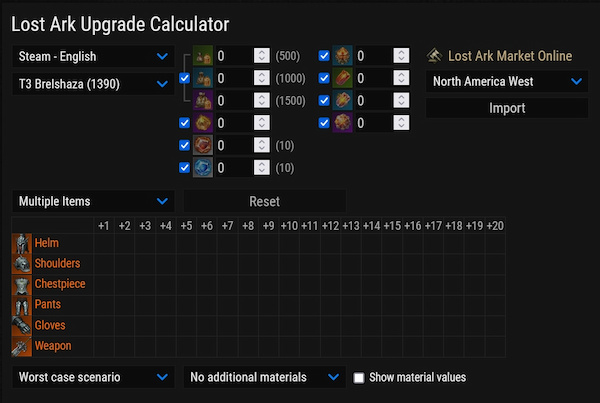Open the North America West region dropdown
600x403 pixels.
(x=507, y=82)
